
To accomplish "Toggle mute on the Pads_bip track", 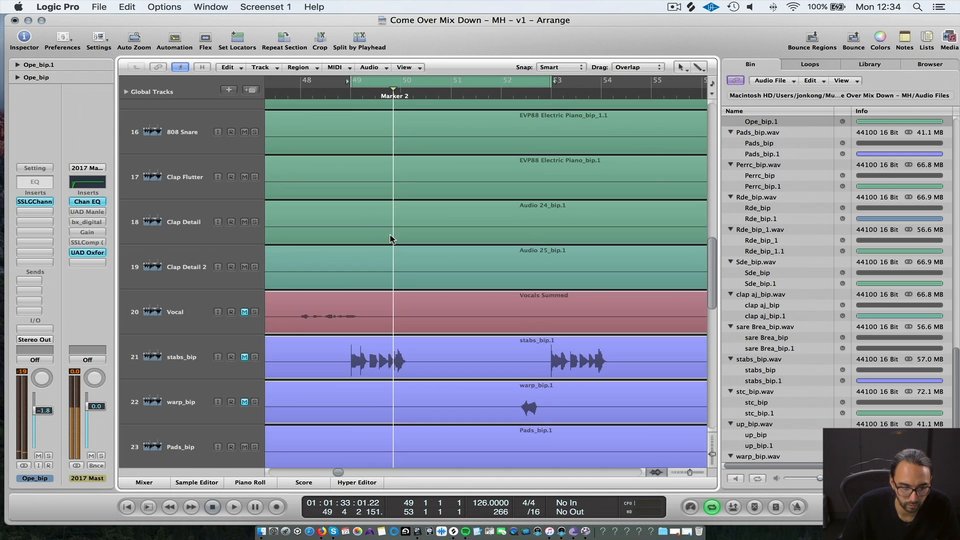I will point(244,447).
